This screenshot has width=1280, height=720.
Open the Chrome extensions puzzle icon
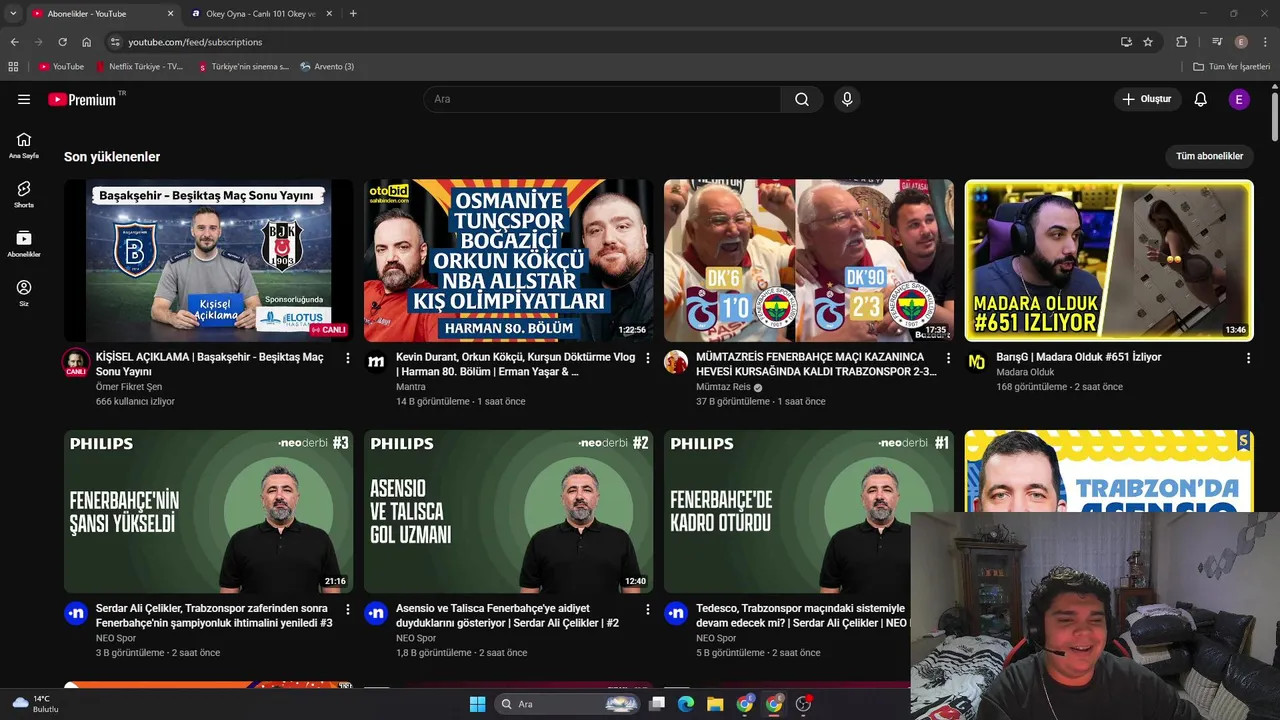coord(1182,42)
